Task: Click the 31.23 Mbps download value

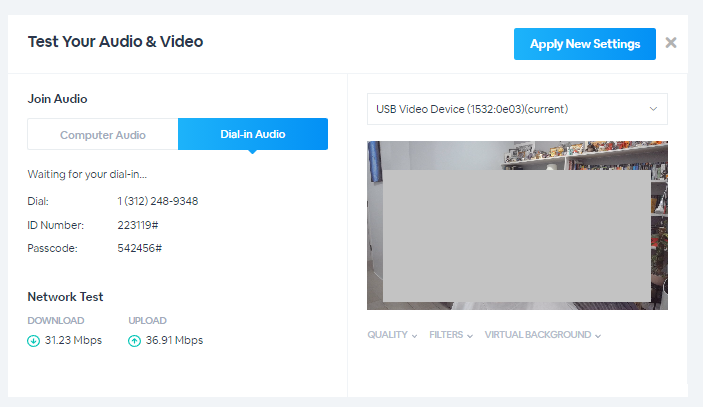Action: coord(73,340)
